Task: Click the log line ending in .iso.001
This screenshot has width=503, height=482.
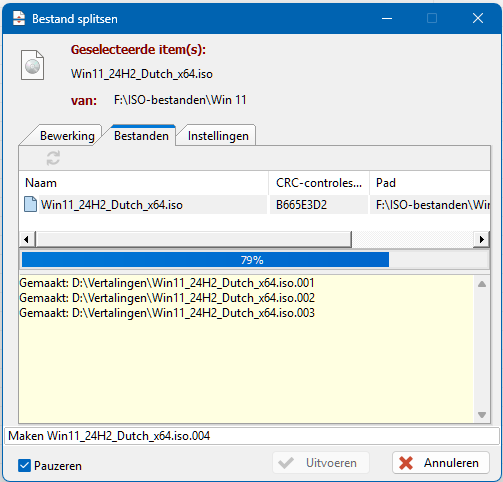Action: [x=167, y=283]
